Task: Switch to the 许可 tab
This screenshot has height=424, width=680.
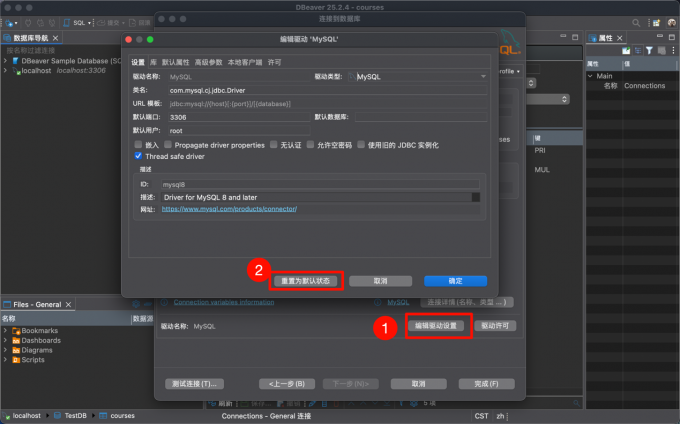Action: point(274,62)
